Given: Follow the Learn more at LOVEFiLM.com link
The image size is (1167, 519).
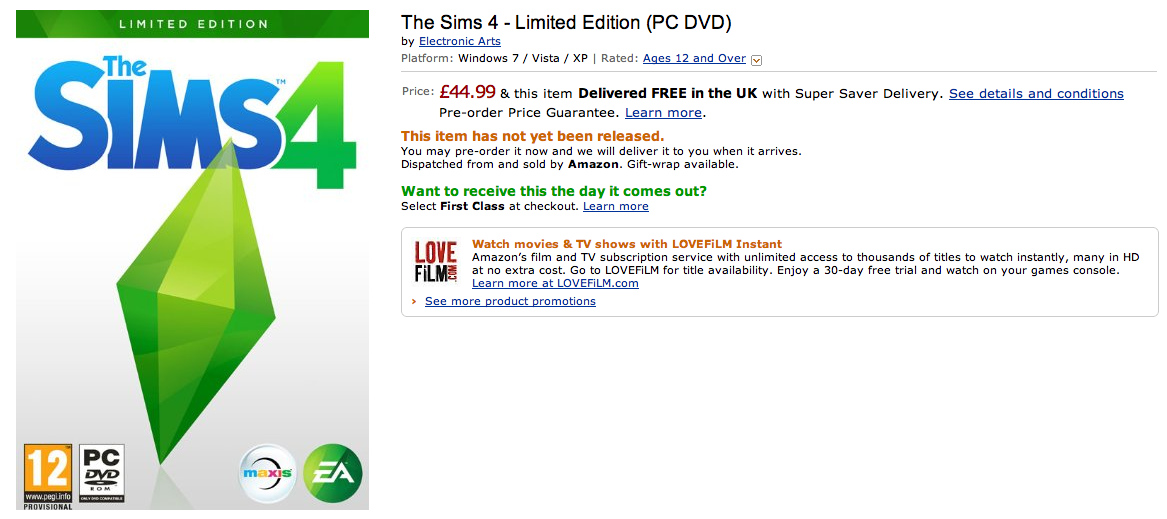Looking at the screenshot, I should [x=555, y=283].
